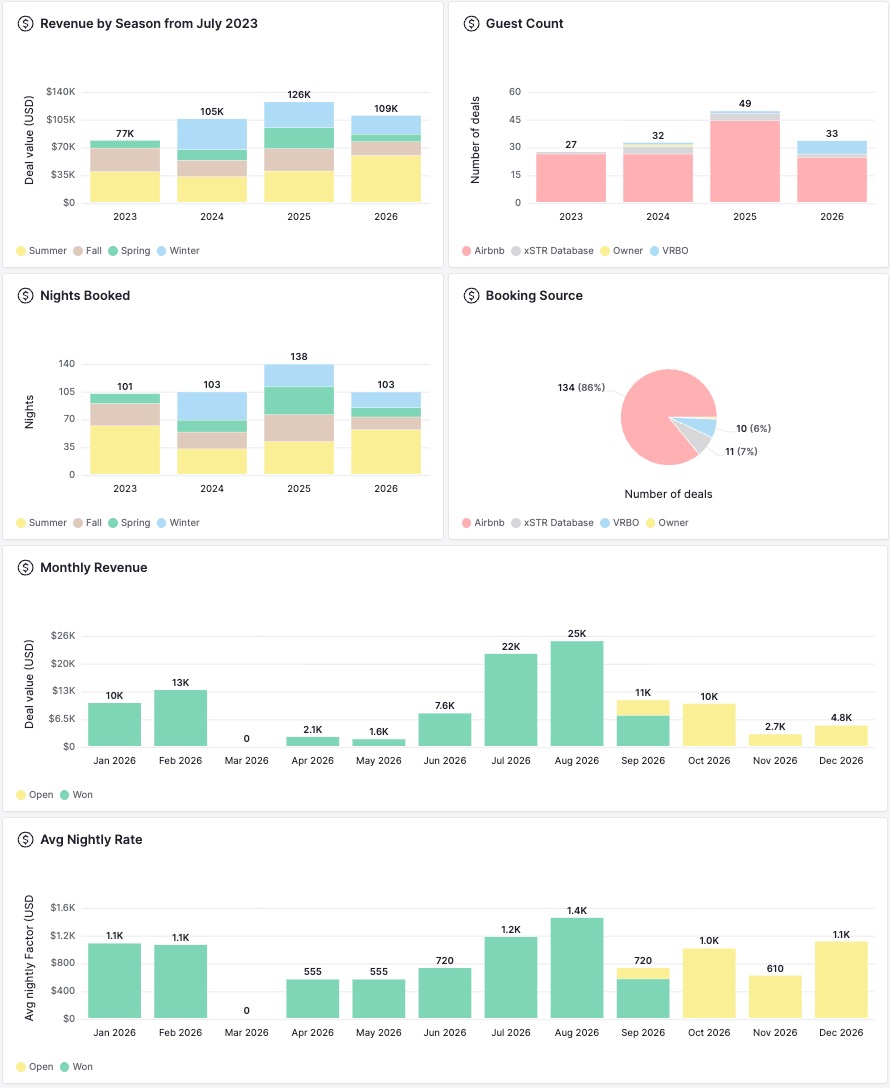Hide Owner series in Guest Count legend
Image resolution: width=890 pixels, height=1088 pixels.
622,250
